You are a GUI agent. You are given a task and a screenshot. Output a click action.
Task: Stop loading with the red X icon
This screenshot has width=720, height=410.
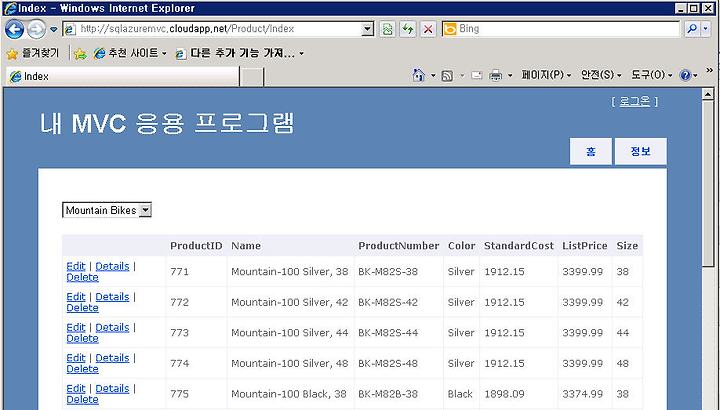[428, 29]
